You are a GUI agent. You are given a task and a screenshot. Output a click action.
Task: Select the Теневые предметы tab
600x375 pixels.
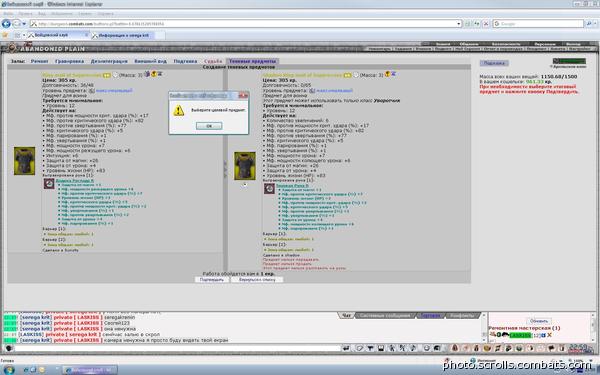[x=253, y=61]
